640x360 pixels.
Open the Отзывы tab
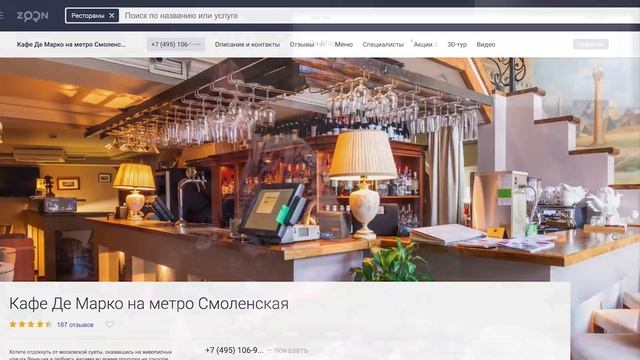tap(302, 44)
